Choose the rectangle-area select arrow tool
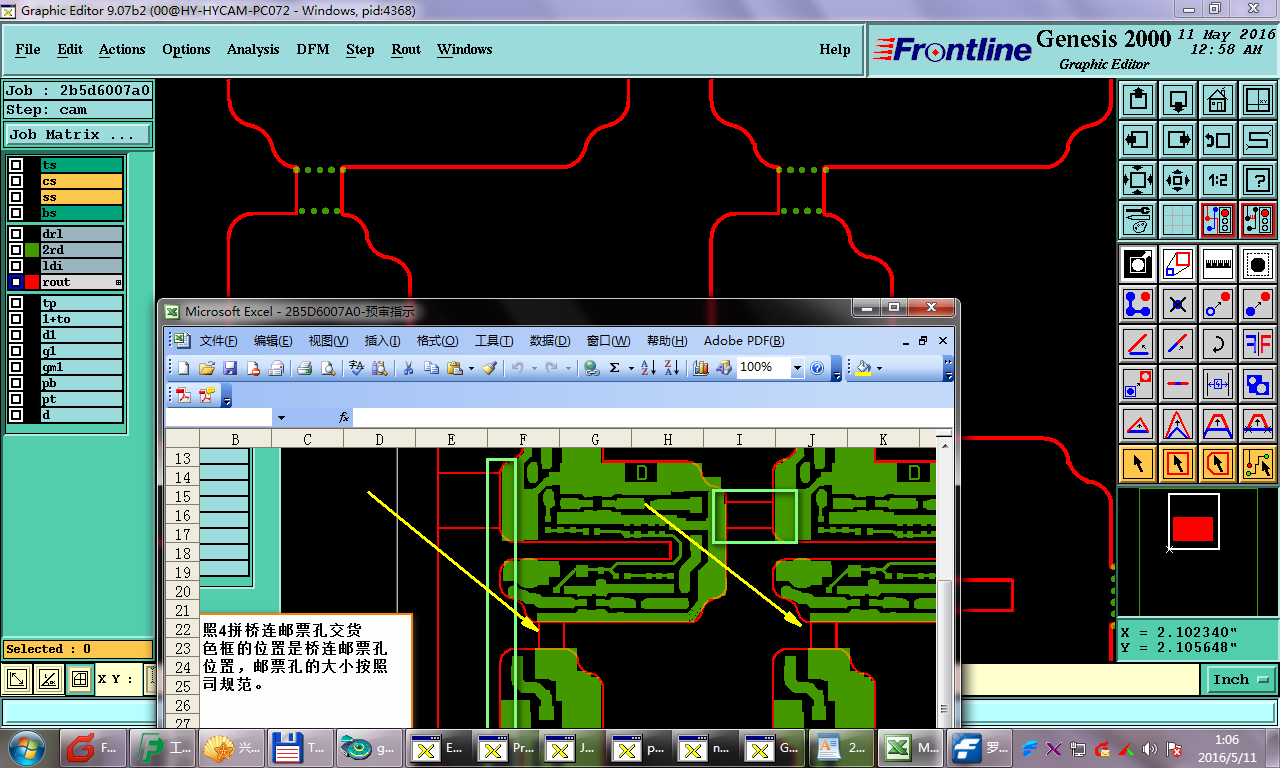This screenshot has width=1280, height=768. click(1178, 463)
